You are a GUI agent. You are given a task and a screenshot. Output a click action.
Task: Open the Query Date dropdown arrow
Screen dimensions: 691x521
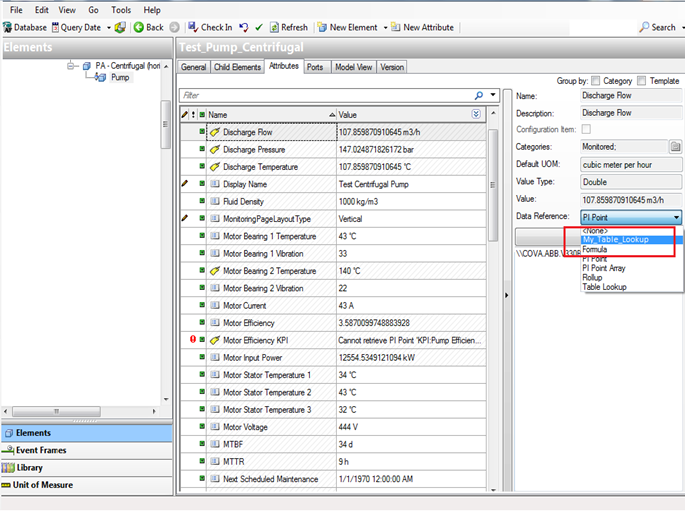[109, 28]
